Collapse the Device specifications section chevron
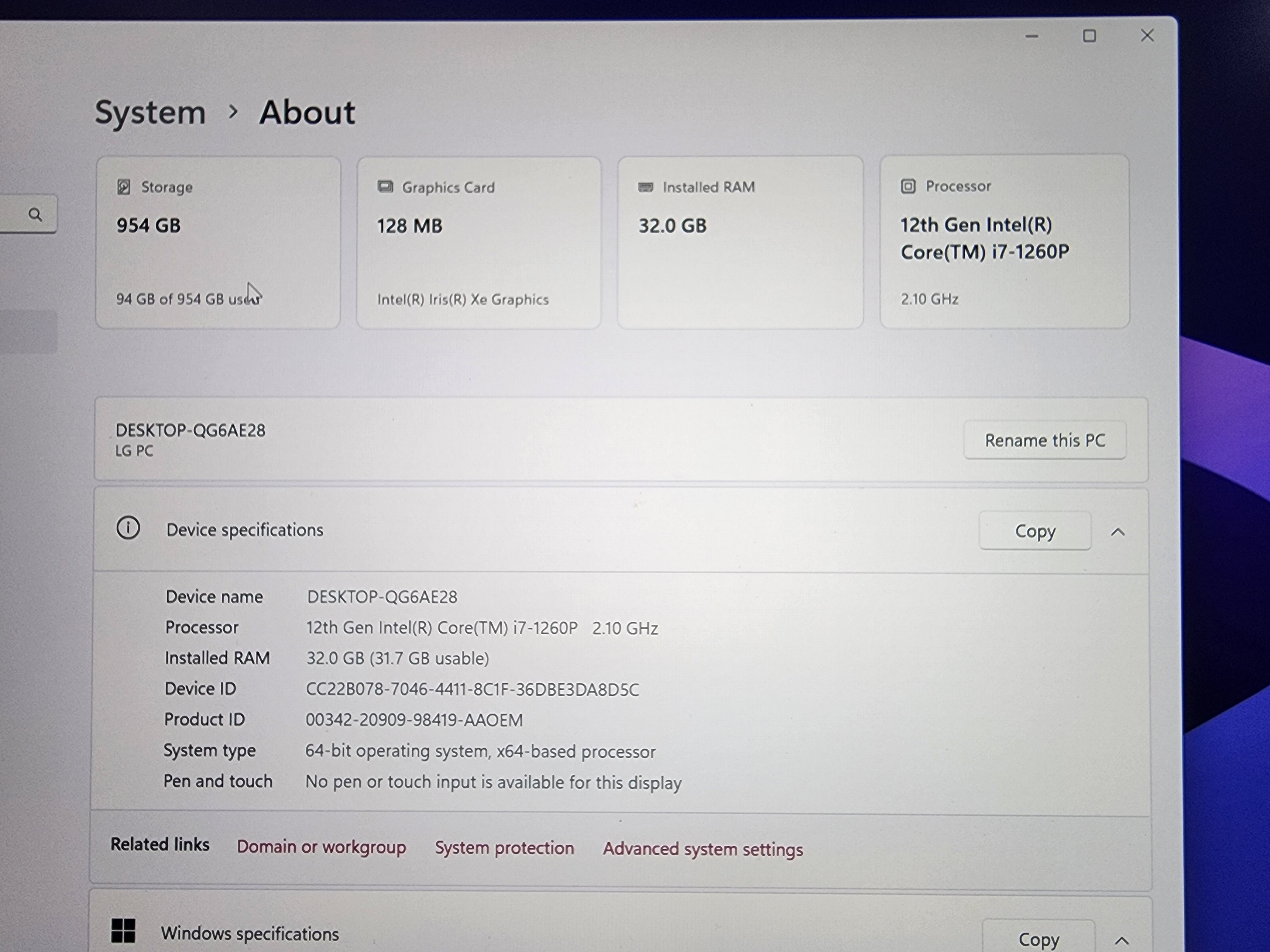 pos(1117,532)
